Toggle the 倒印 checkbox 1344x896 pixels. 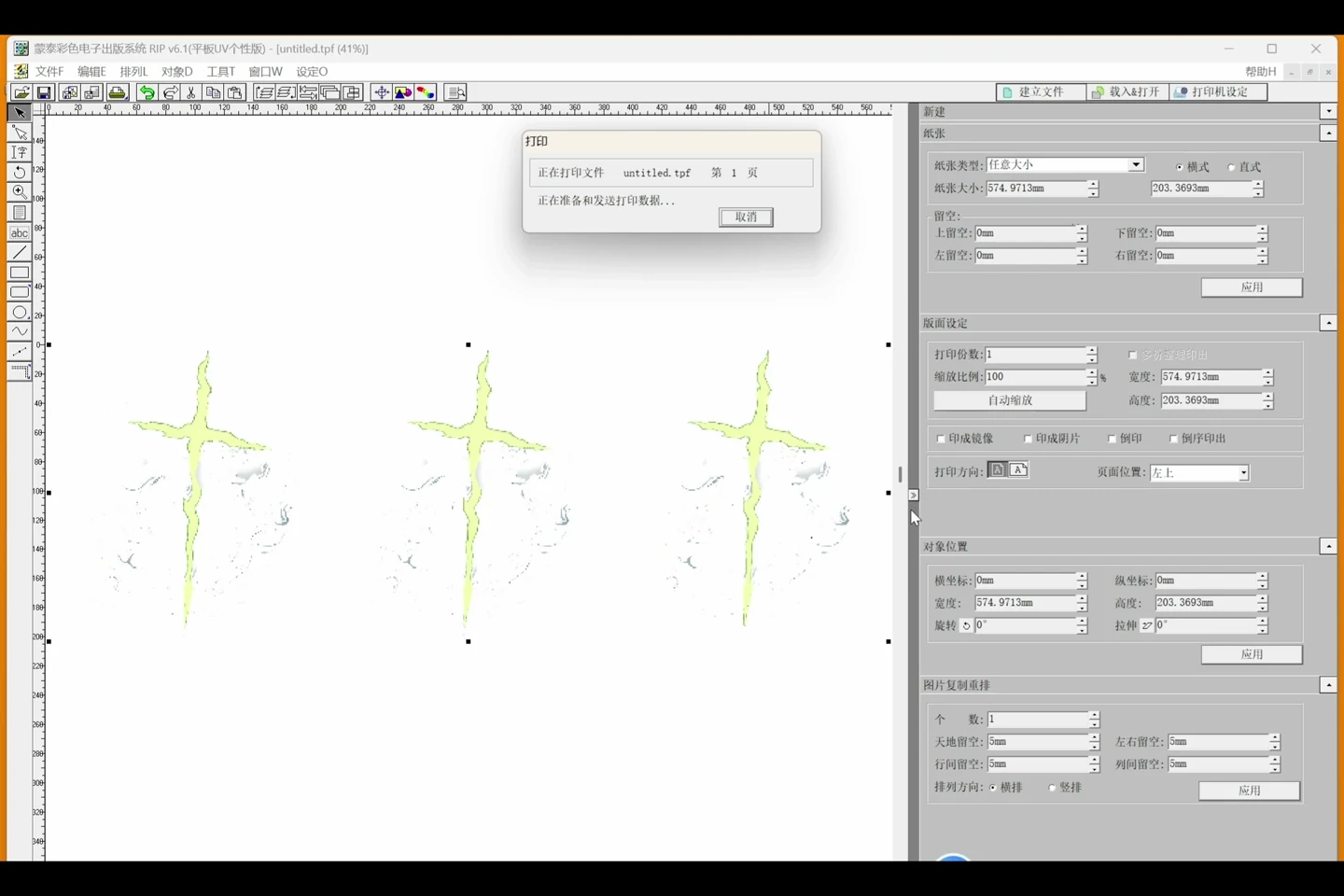pyautogui.click(x=1112, y=439)
